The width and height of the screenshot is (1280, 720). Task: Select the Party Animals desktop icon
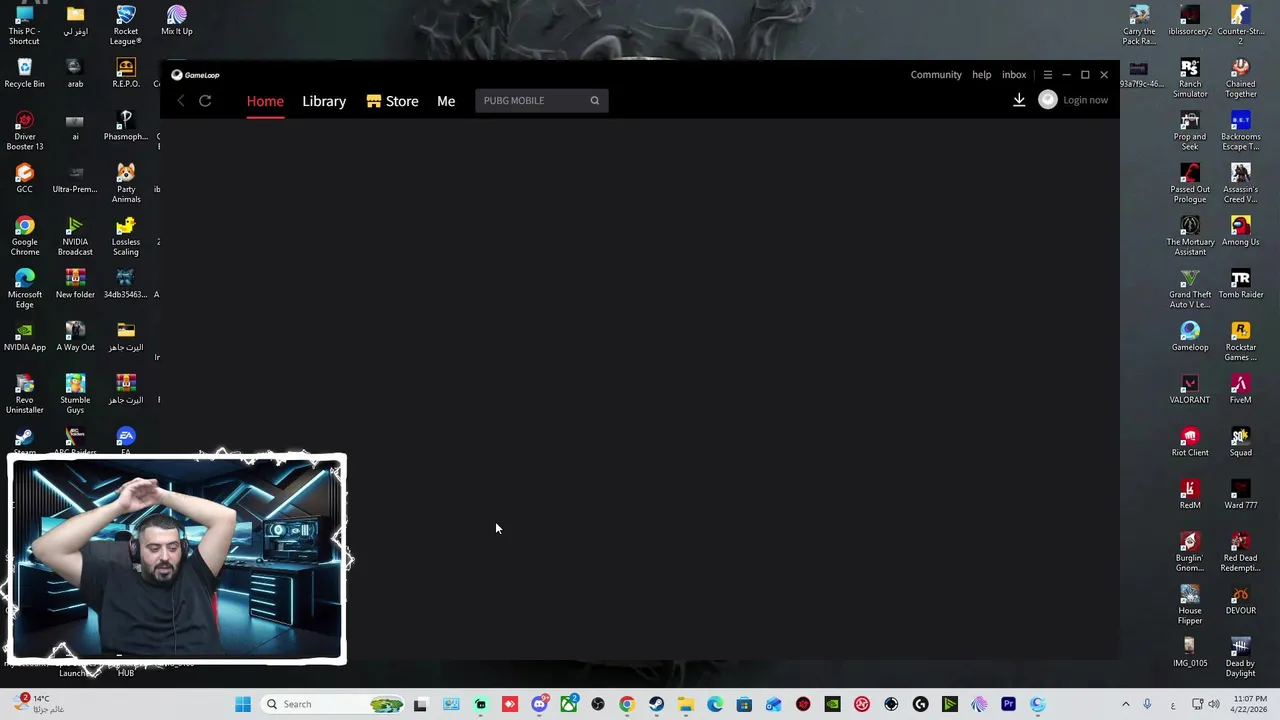point(126,183)
